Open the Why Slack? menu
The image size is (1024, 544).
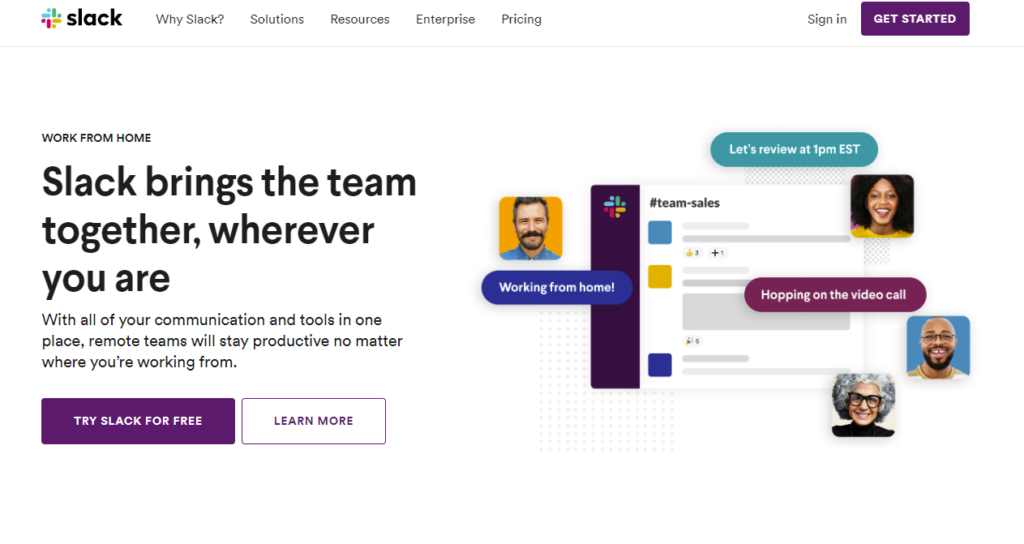pos(189,20)
